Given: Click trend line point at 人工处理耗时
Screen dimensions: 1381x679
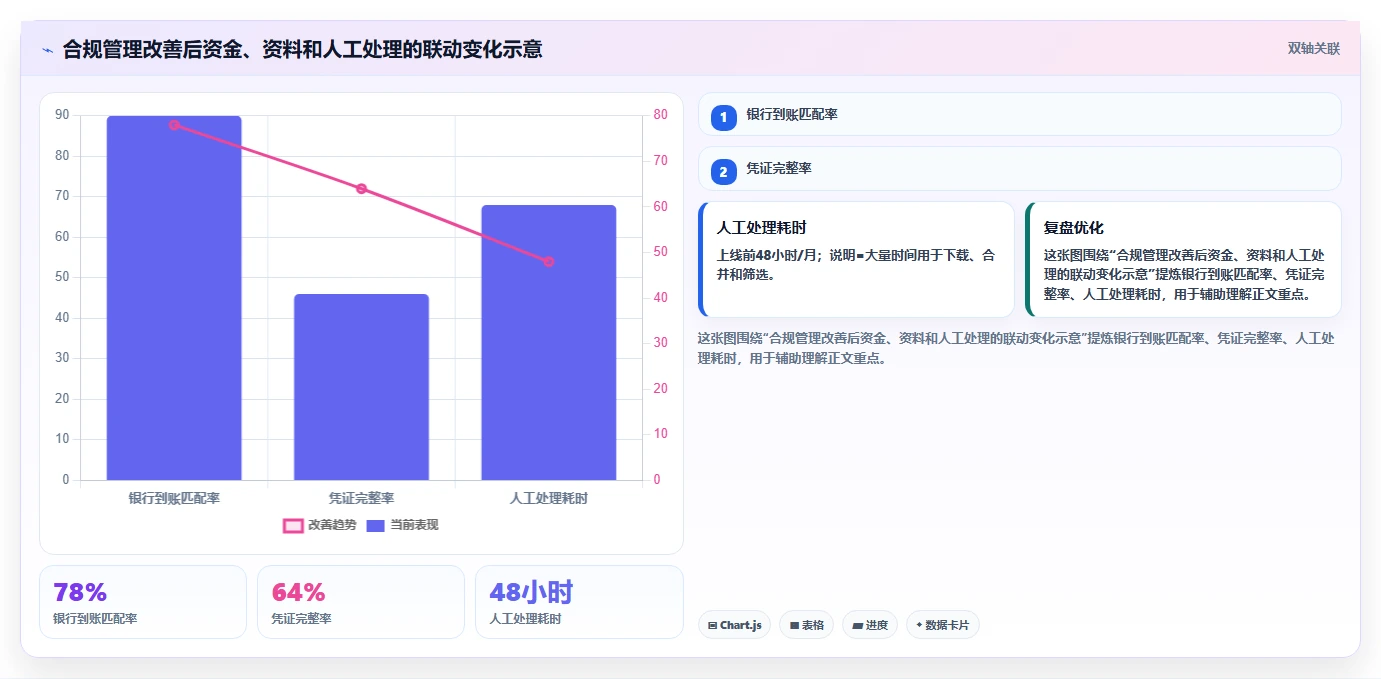Looking at the screenshot, I should click(x=548, y=262).
